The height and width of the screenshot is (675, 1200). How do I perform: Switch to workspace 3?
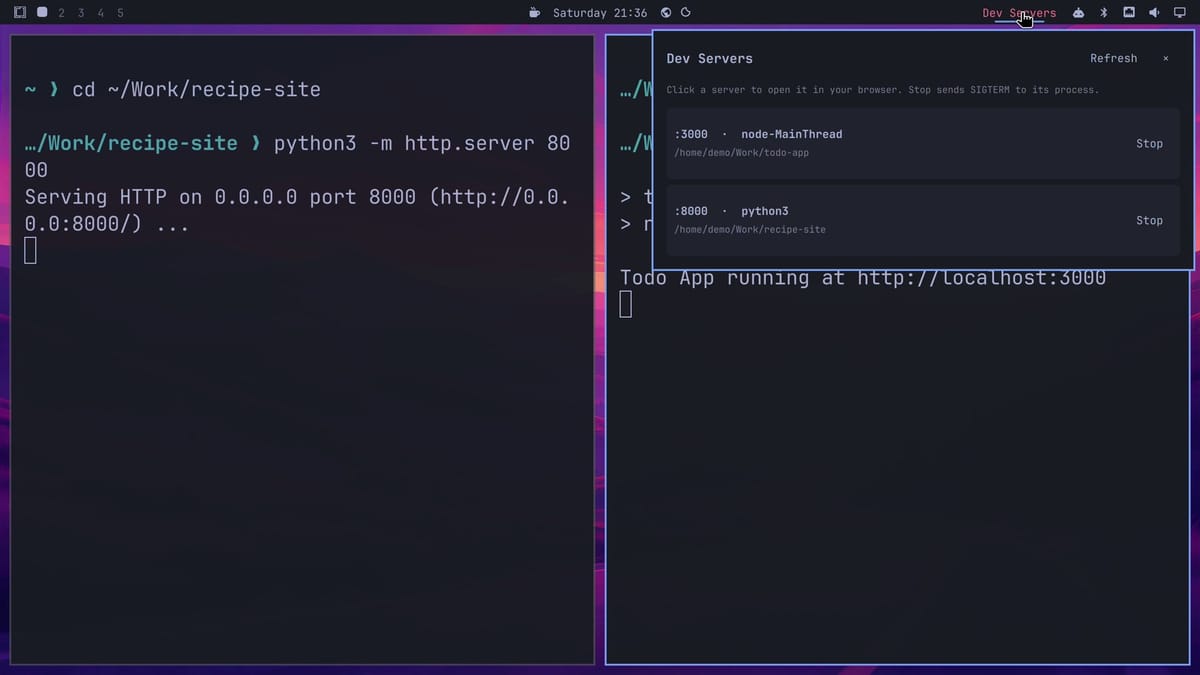point(81,13)
